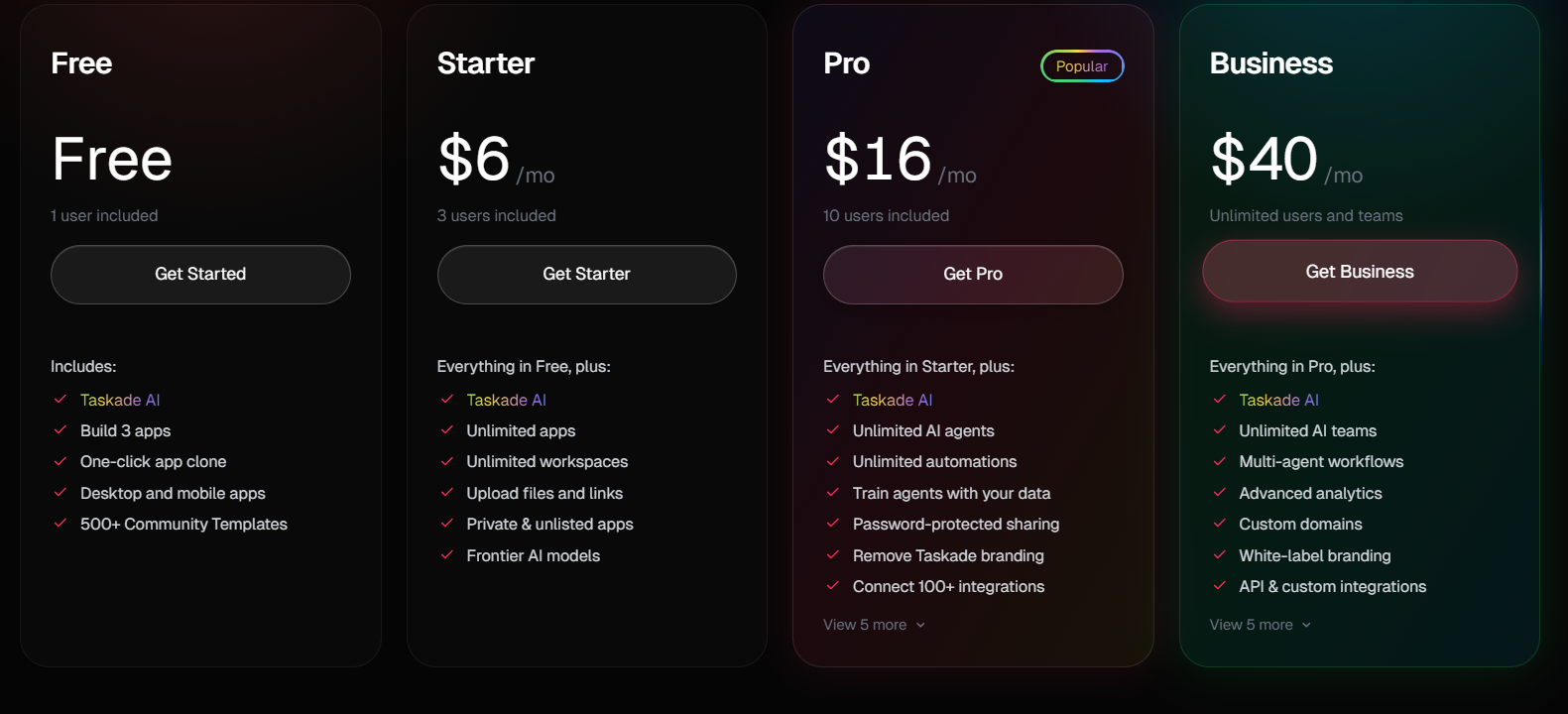Click chevron beside Pro's View 5 more
This screenshot has height=714, width=1568.
click(921, 625)
